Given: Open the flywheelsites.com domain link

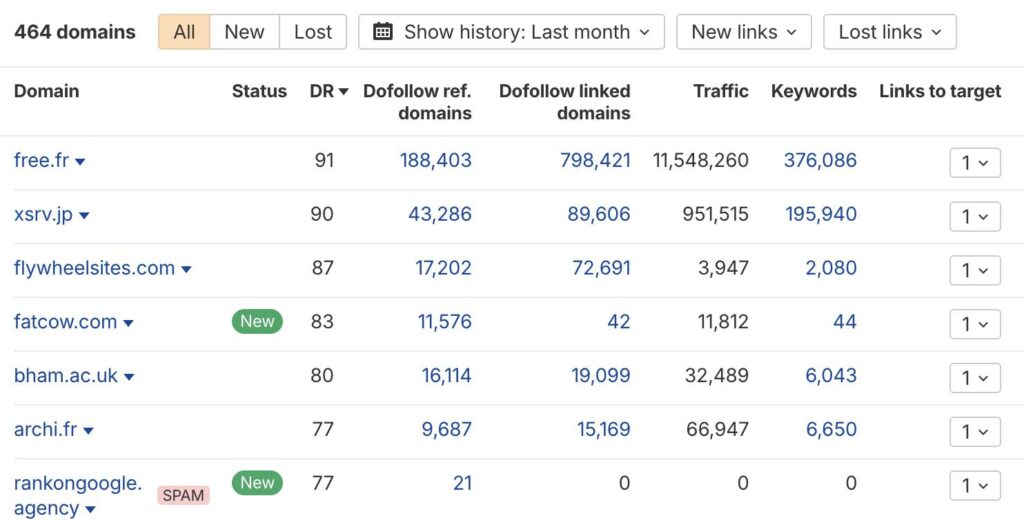Looking at the screenshot, I should 94,268.
